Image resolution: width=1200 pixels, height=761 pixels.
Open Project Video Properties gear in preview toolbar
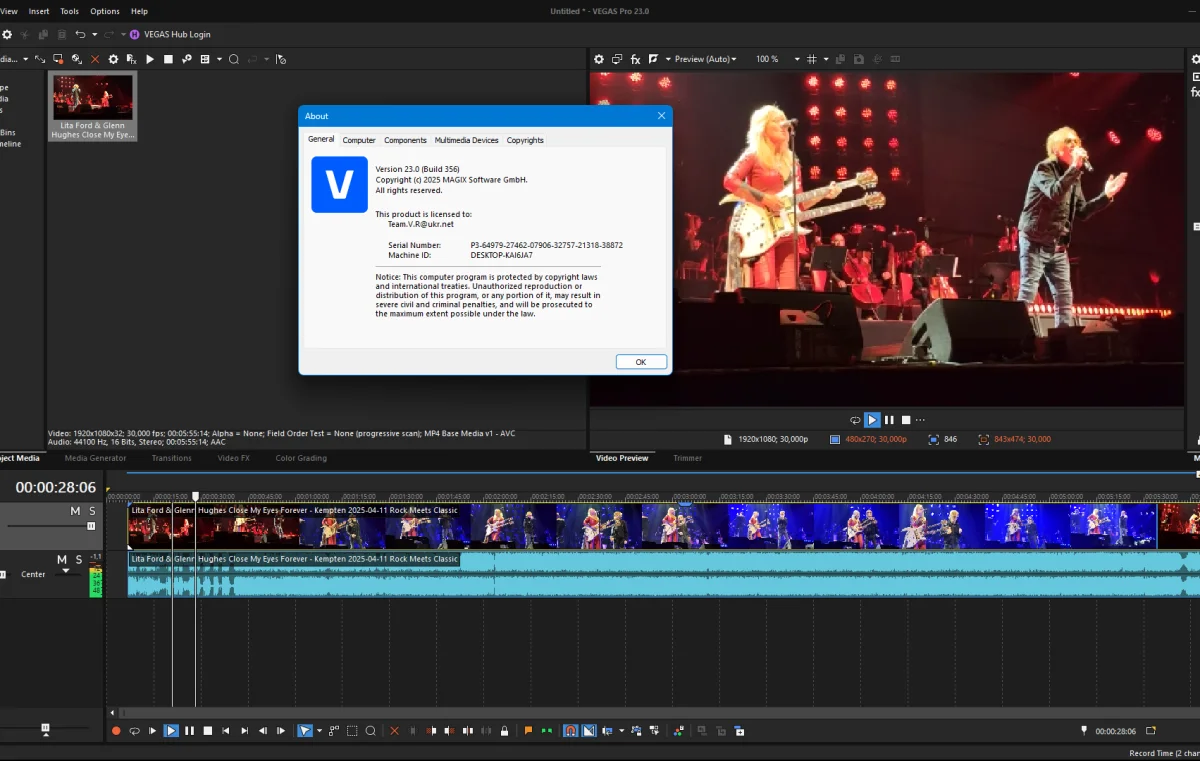(x=599, y=59)
